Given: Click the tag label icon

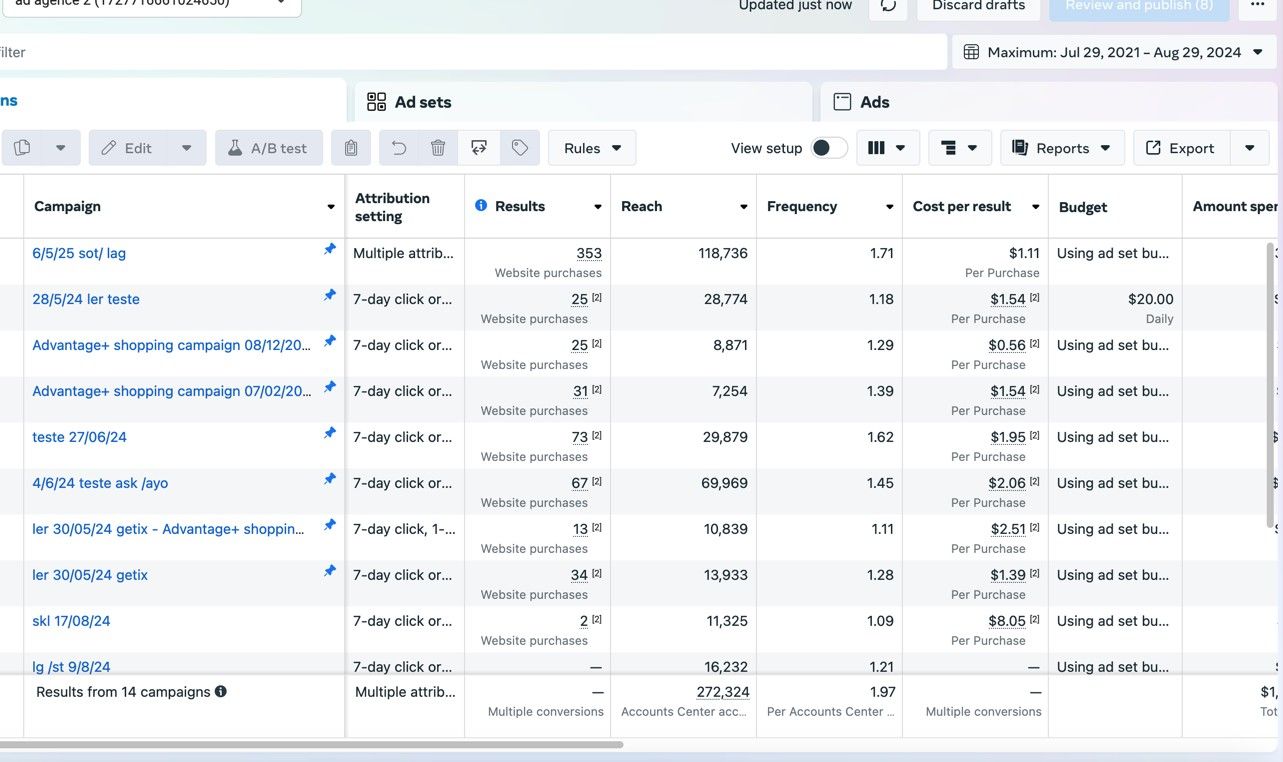Looking at the screenshot, I should (x=520, y=148).
